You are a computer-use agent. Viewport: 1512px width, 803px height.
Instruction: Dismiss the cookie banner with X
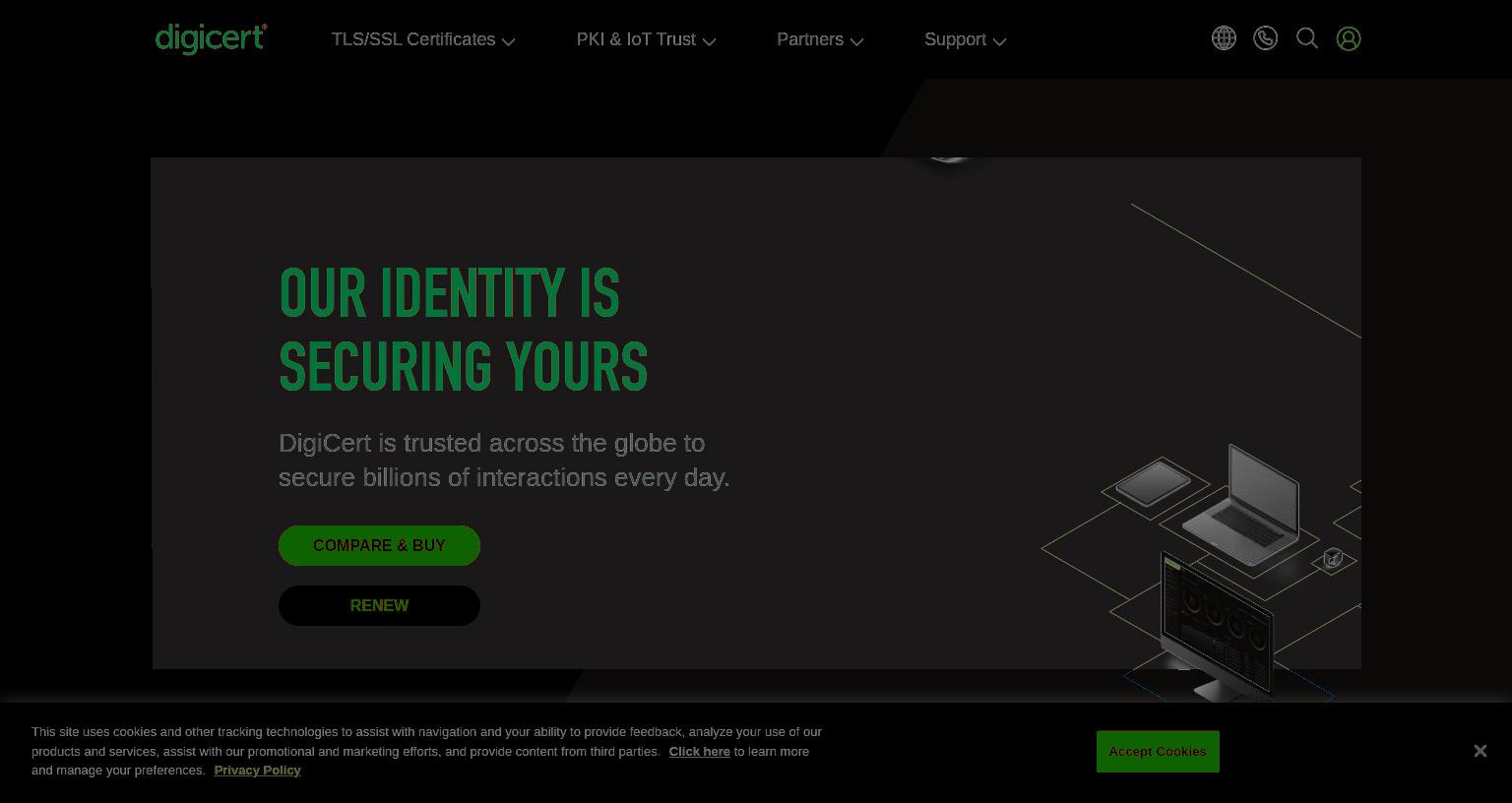coord(1480,751)
